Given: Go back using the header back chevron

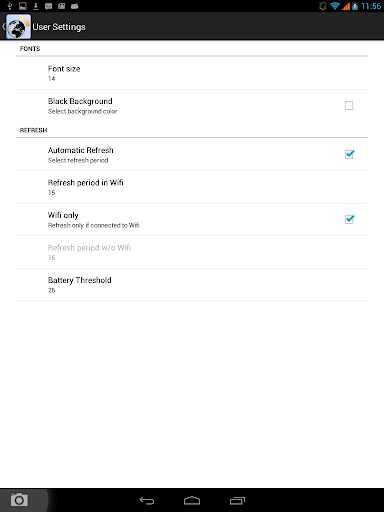Looking at the screenshot, I should [4, 27].
